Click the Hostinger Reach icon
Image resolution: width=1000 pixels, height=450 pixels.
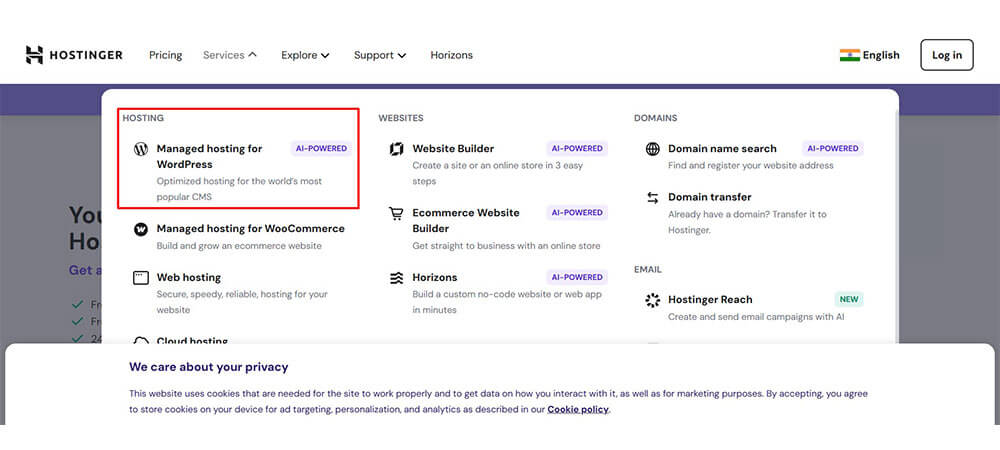point(652,300)
